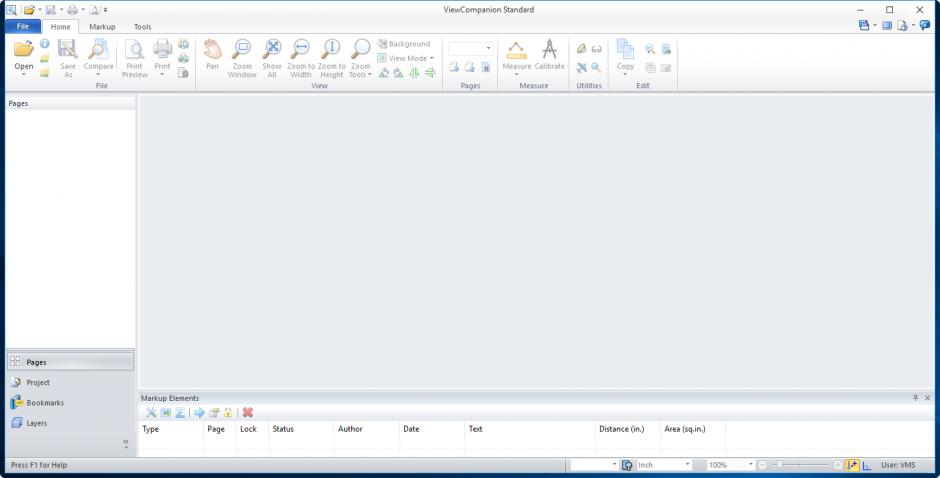
Task: Expand the navigation pane chevron under Layers
Action: click(126, 444)
